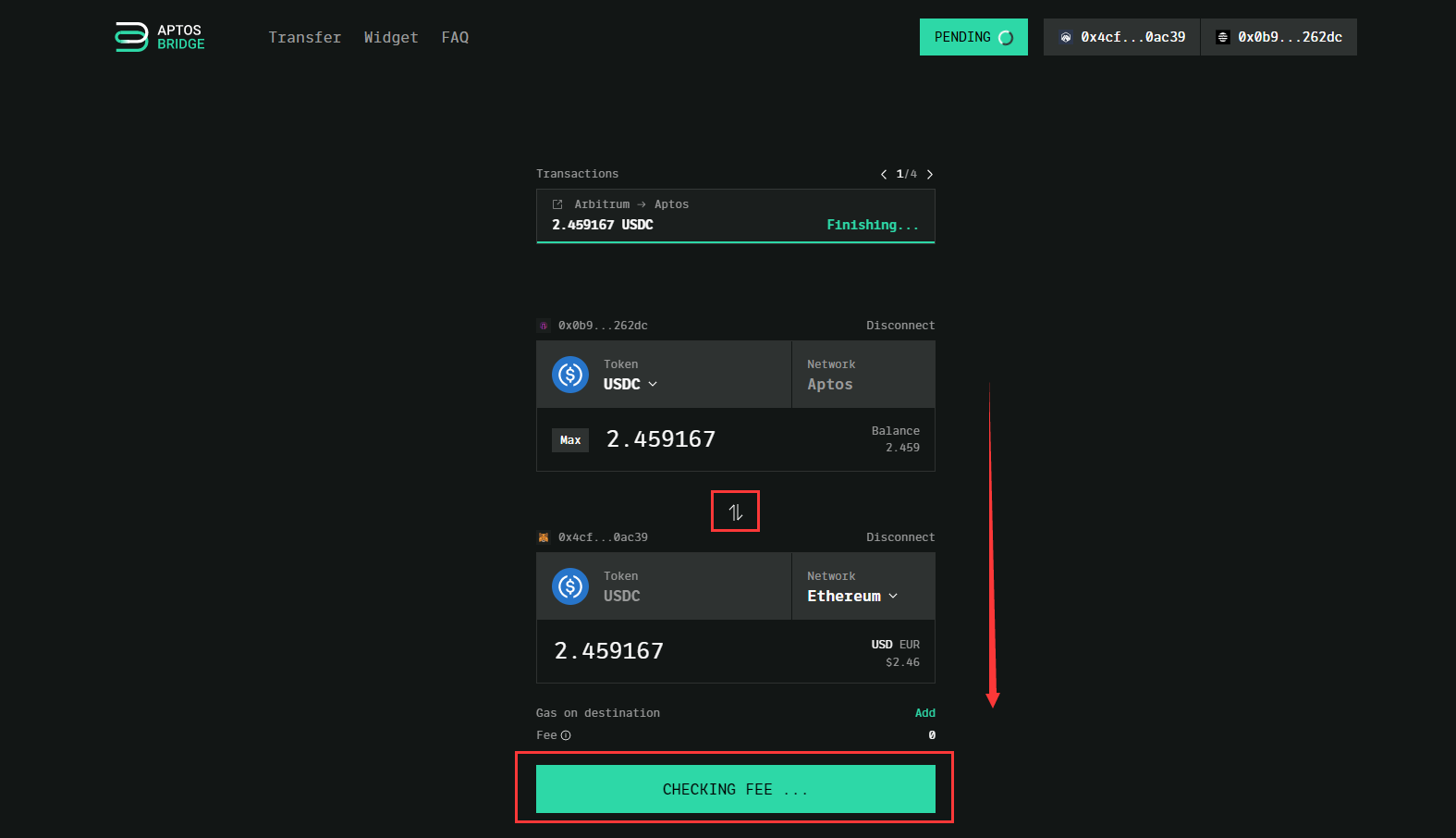Click the swap direction arrows icon
The width and height of the screenshot is (1456, 838).
[x=735, y=512]
